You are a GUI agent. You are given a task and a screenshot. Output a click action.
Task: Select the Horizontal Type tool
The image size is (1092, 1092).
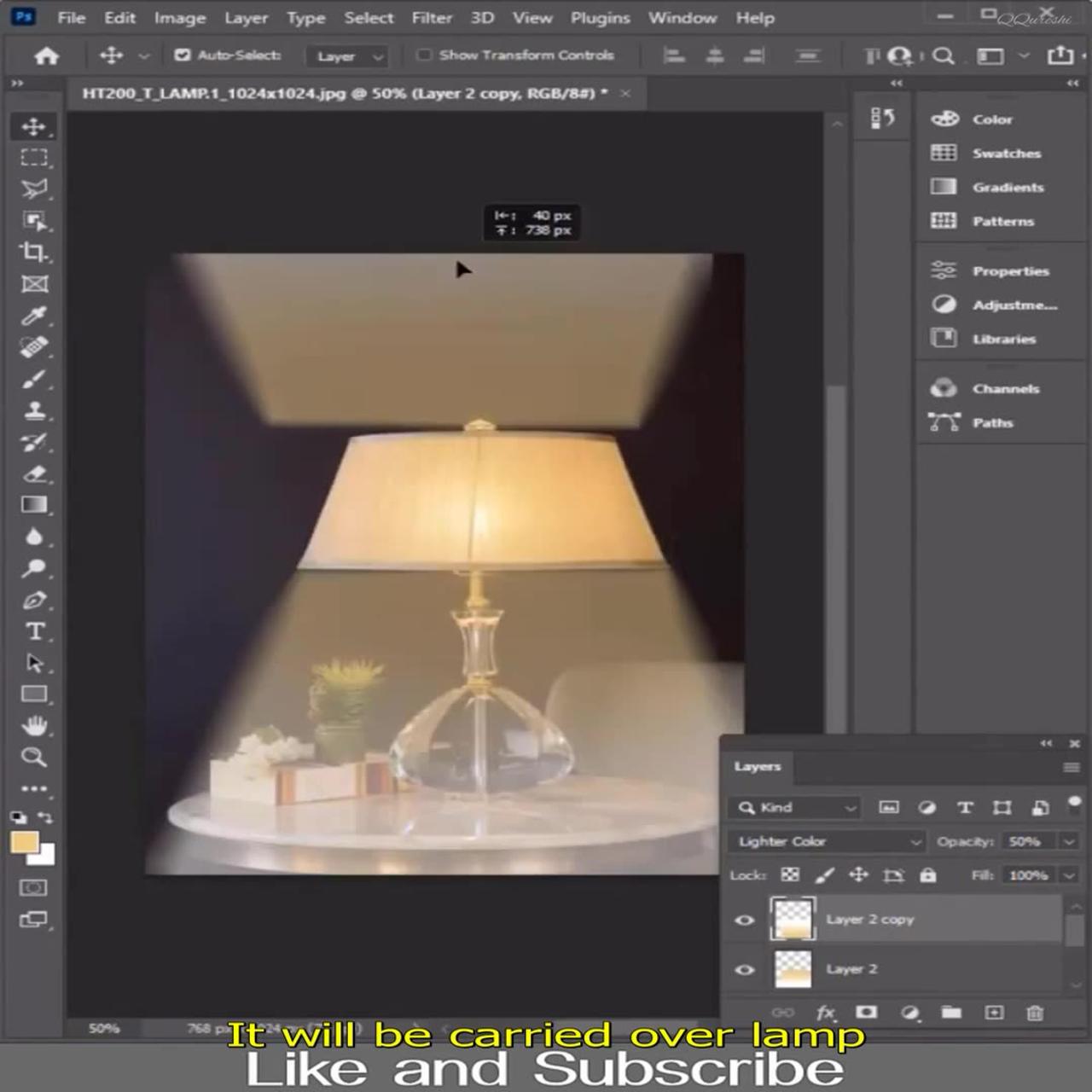pyautogui.click(x=34, y=631)
